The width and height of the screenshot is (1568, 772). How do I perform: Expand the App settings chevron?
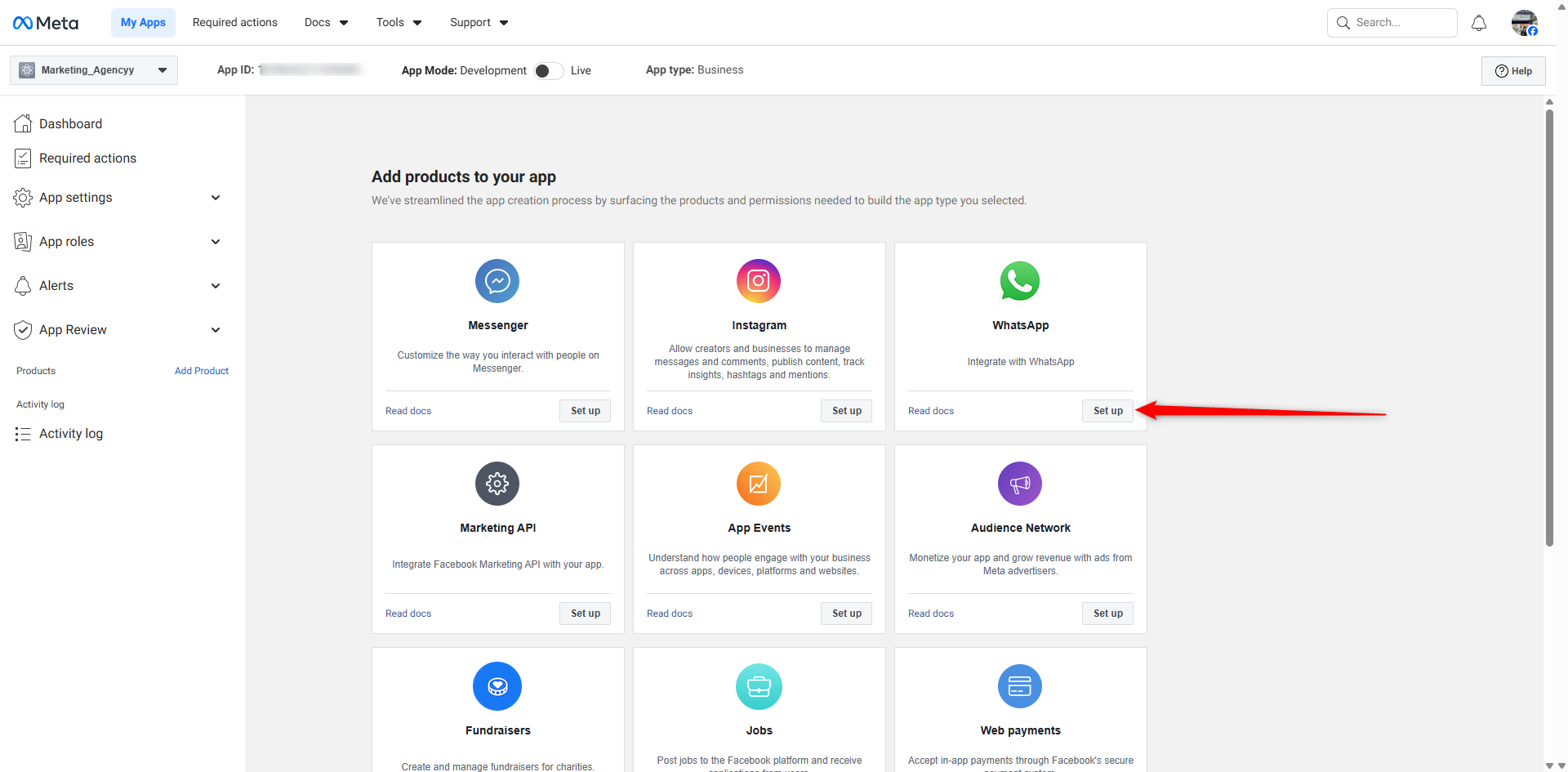(216, 198)
